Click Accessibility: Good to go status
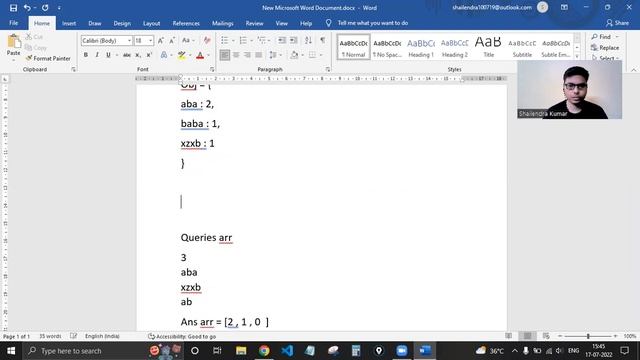This screenshot has width=640, height=360. (x=182, y=336)
